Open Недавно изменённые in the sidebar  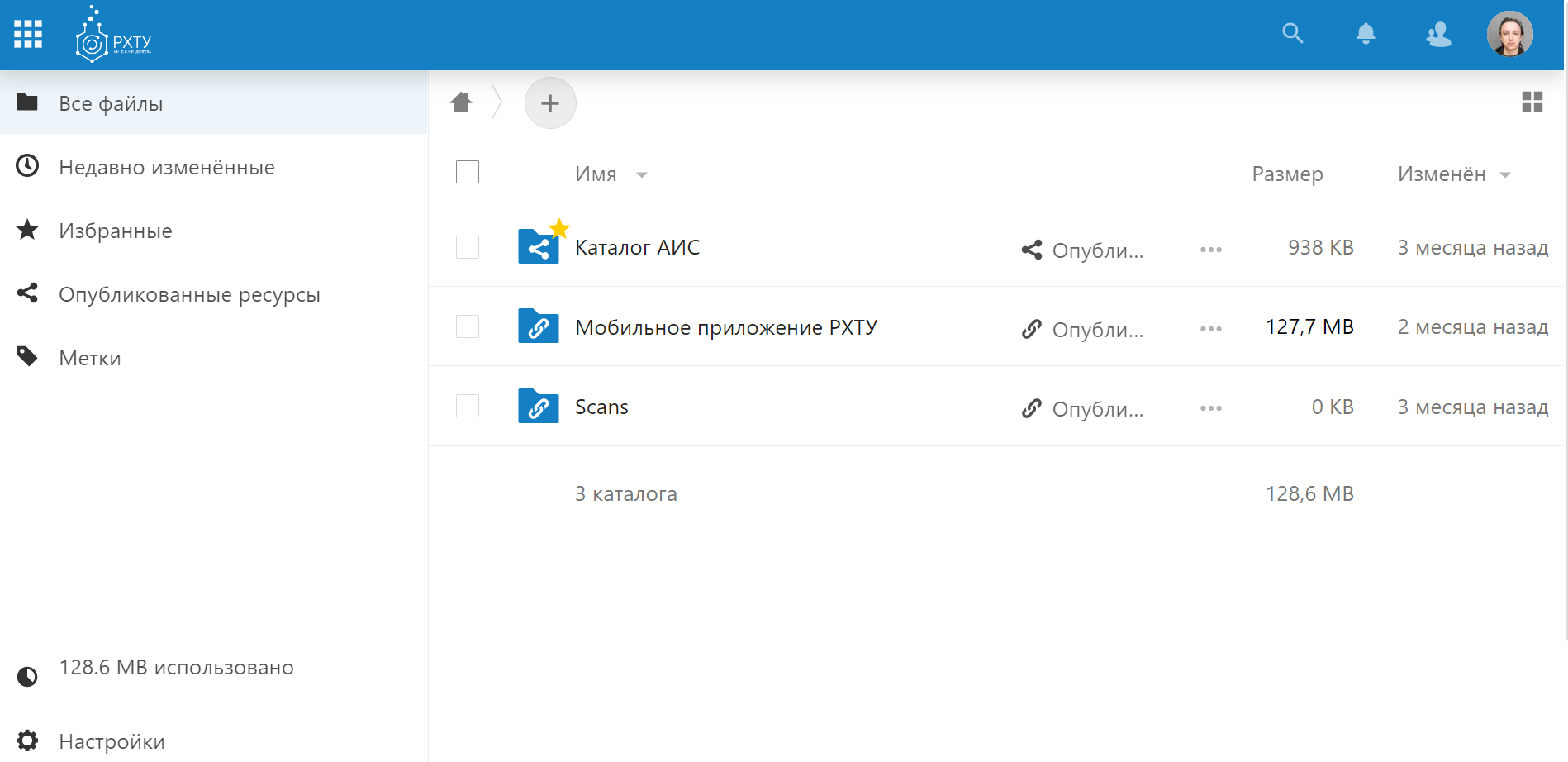coord(166,168)
